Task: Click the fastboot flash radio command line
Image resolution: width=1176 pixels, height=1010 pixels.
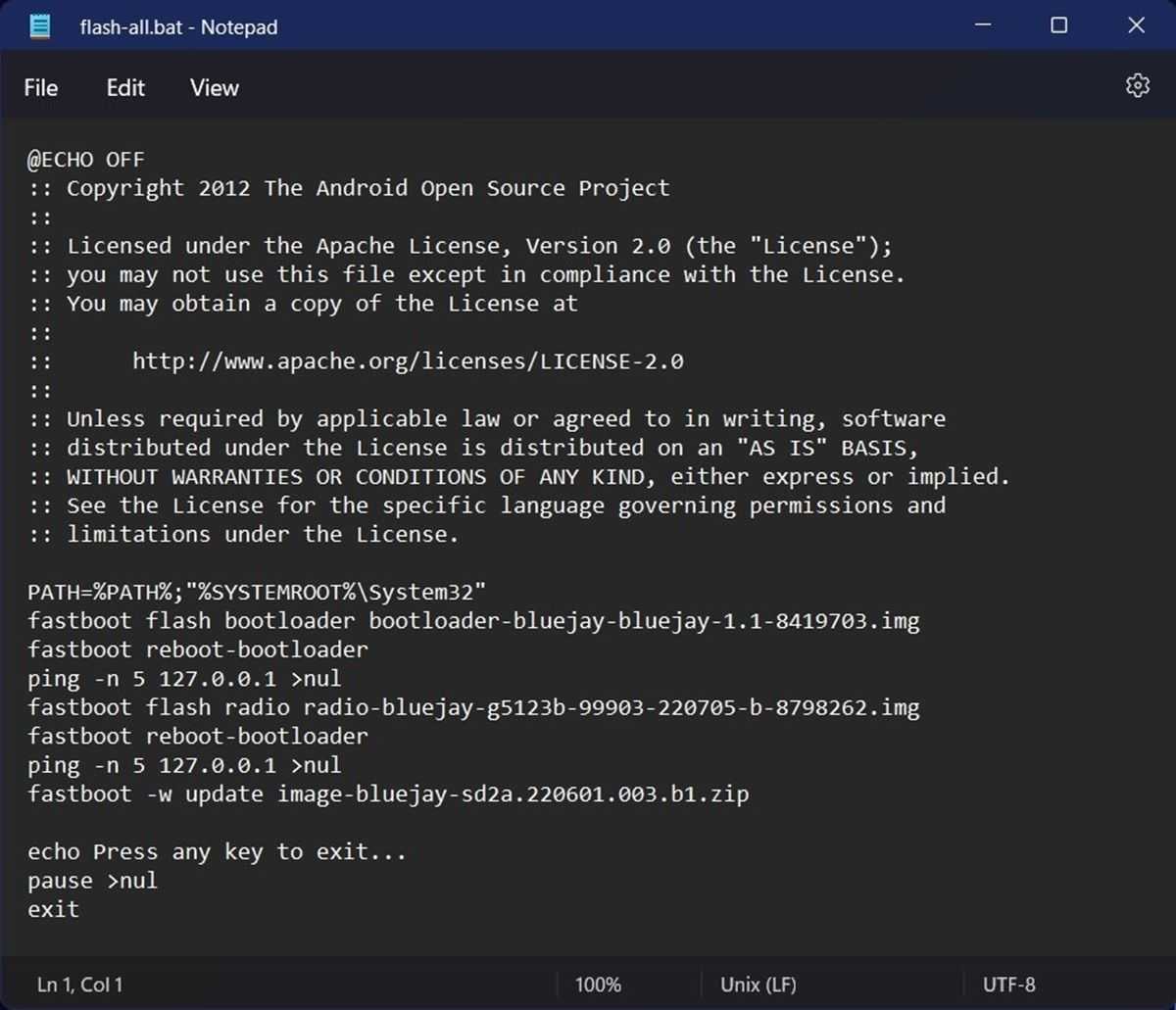Action: [x=472, y=707]
